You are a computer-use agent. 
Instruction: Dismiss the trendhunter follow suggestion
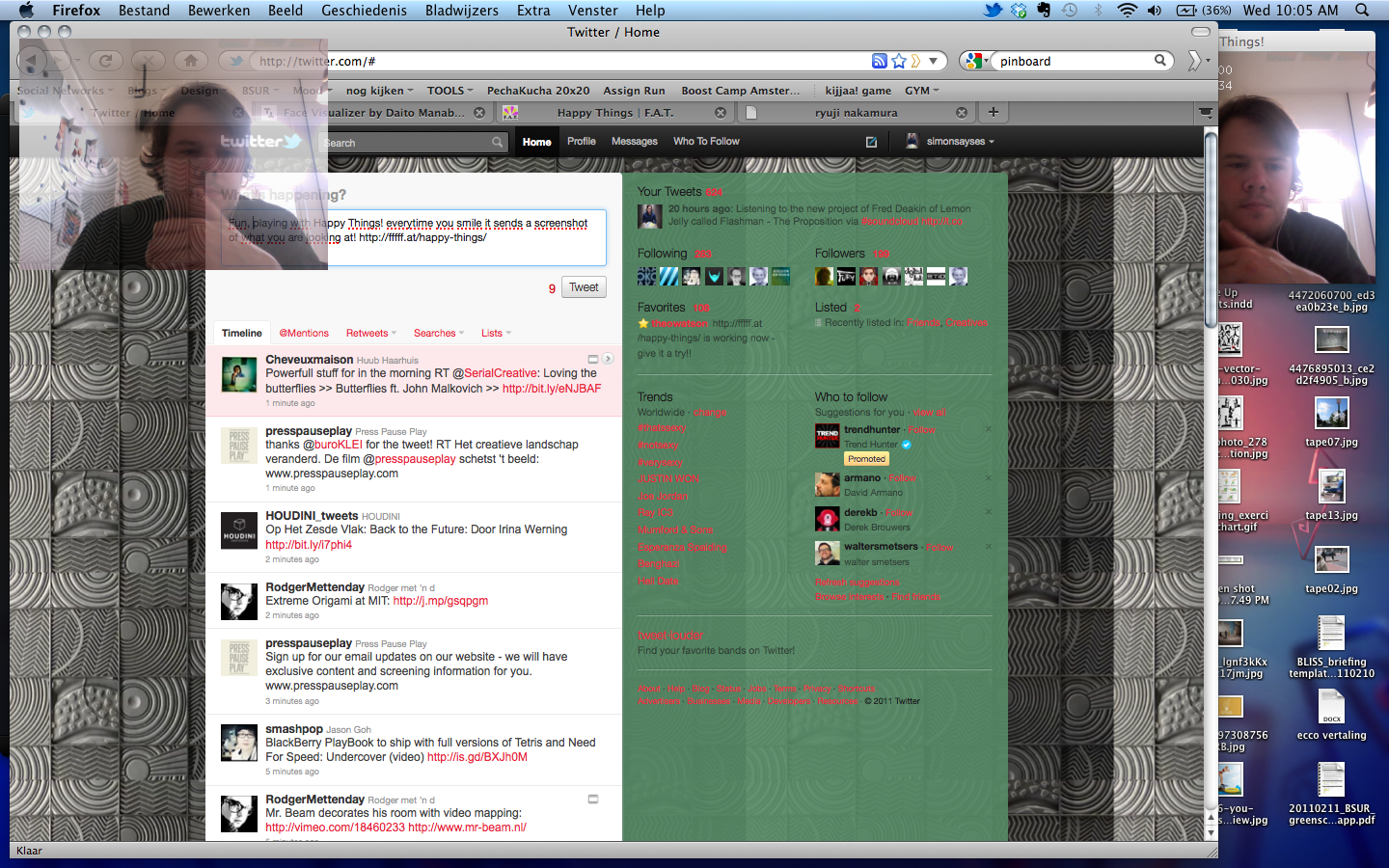[988, 429]
